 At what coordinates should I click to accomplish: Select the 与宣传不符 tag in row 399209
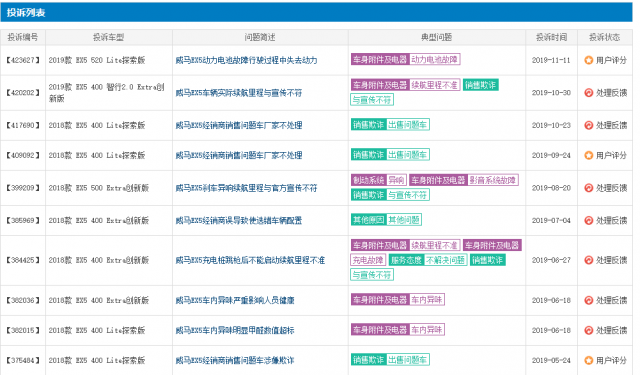pos(407,195)
